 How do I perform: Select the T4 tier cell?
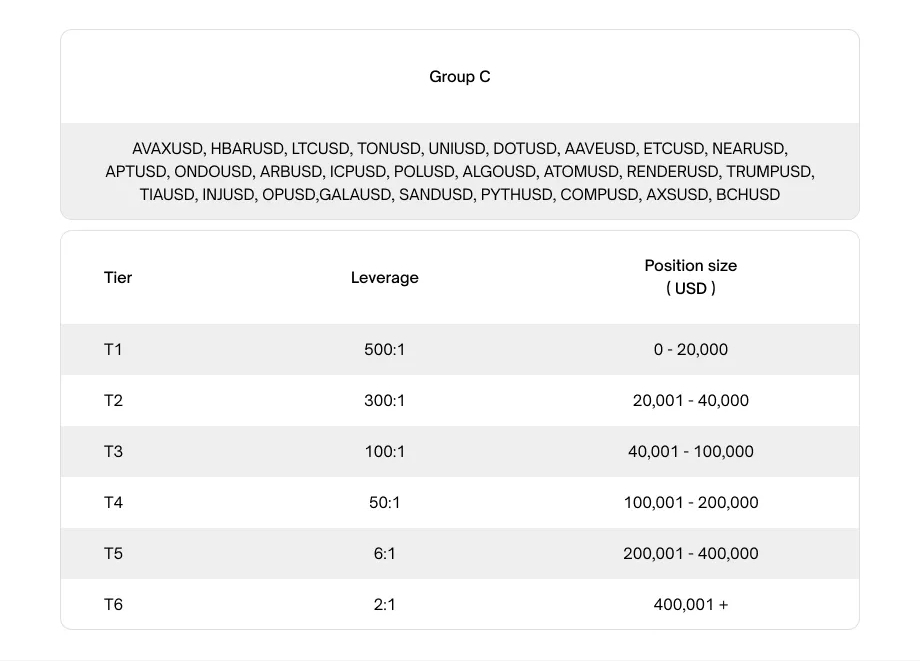point(113,503)
